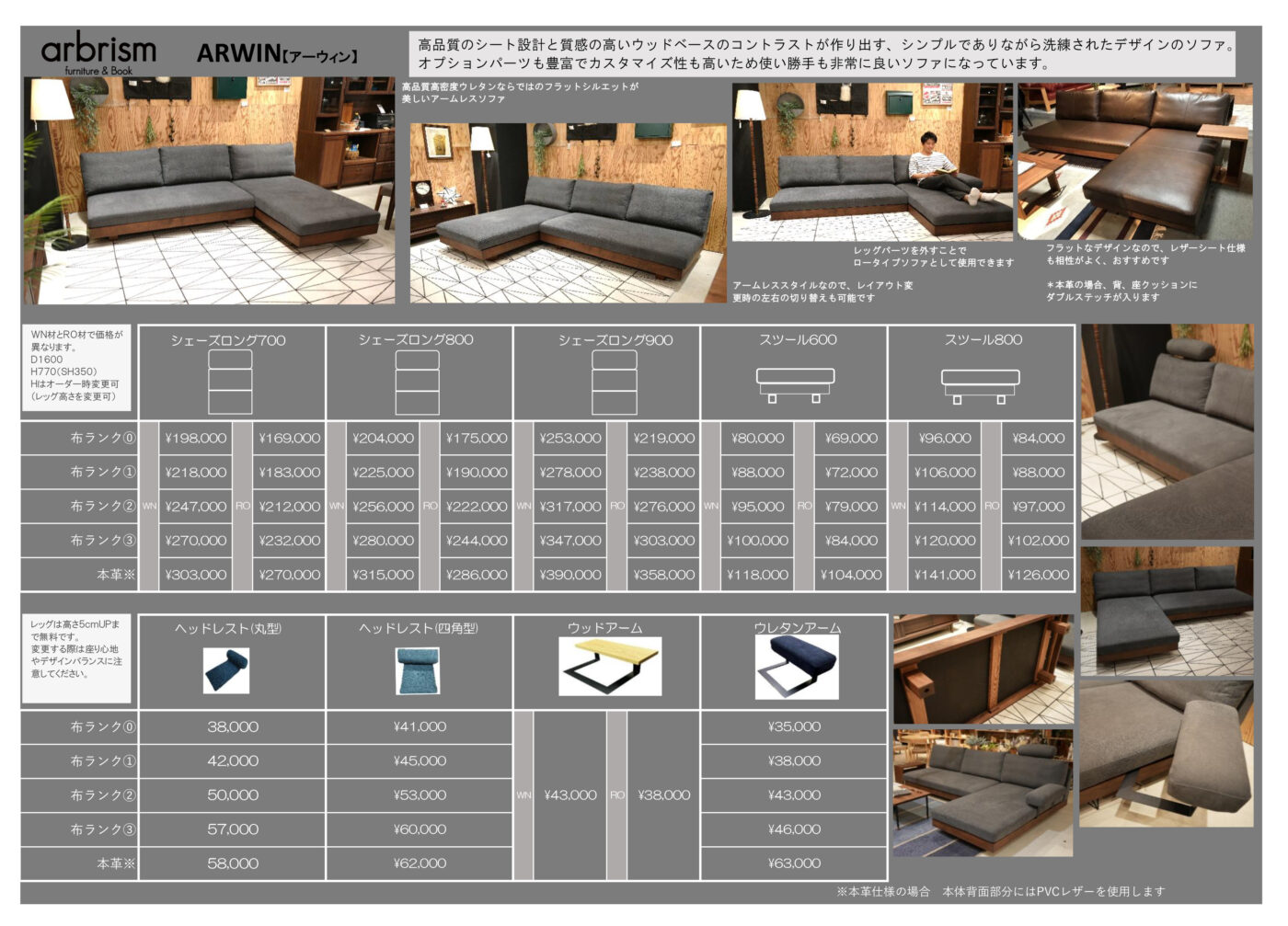Open the brown leather sofa photo

(x=1134, y=162)
